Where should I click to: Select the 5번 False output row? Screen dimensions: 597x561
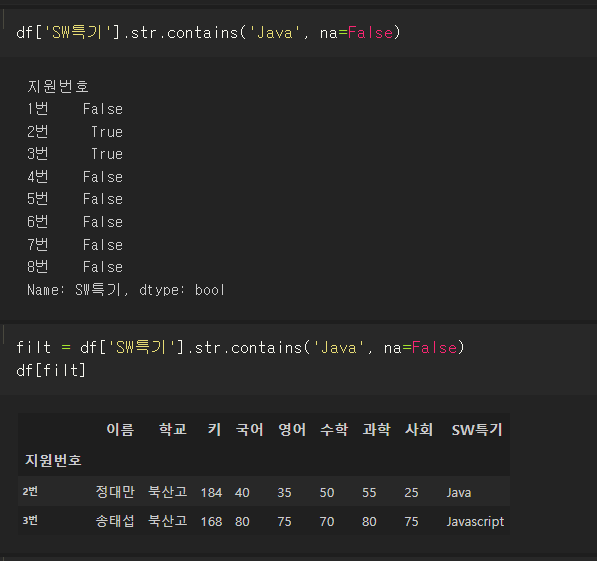click(x=75, y=199)
